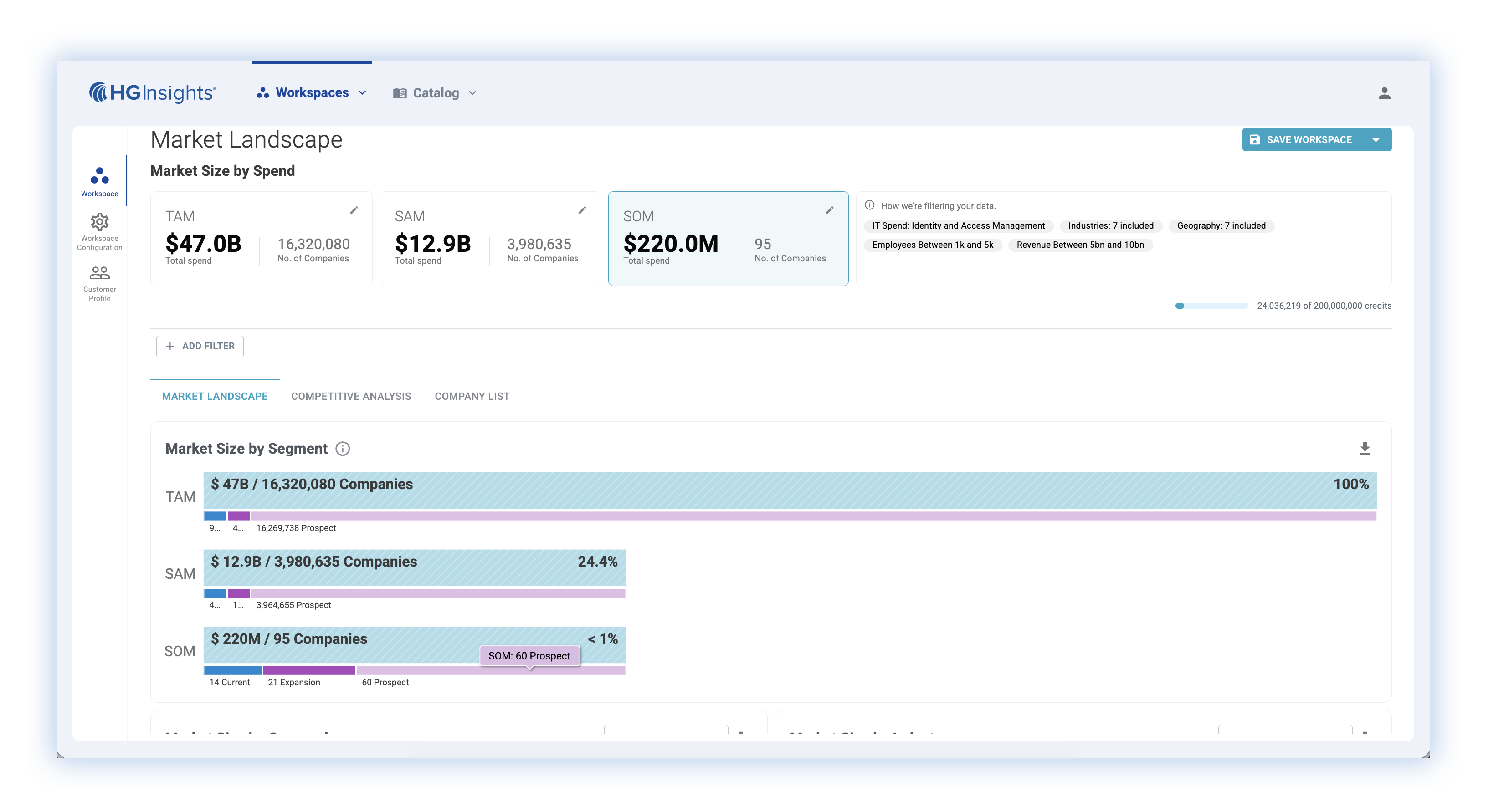Viewport: 1509px width, 812px height.
Task: Open Customer Profile sidebar icon
Action: point(100,273)
